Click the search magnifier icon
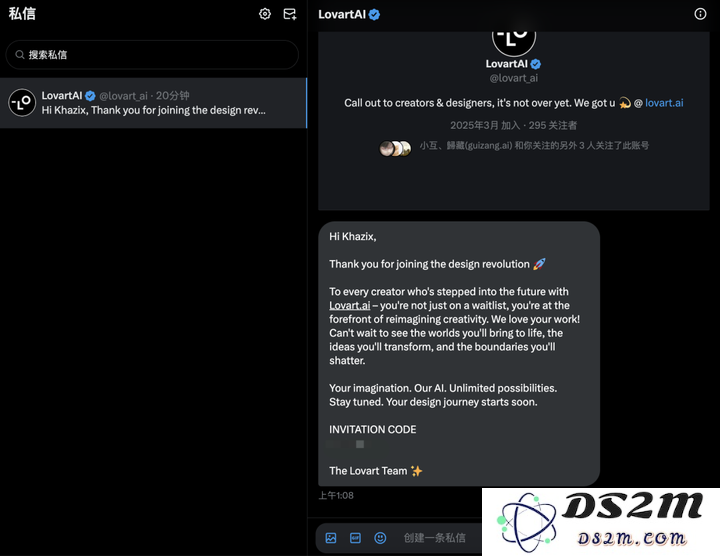Image resolution: width=720 pixels, height=556 pixels. (20, 55)
